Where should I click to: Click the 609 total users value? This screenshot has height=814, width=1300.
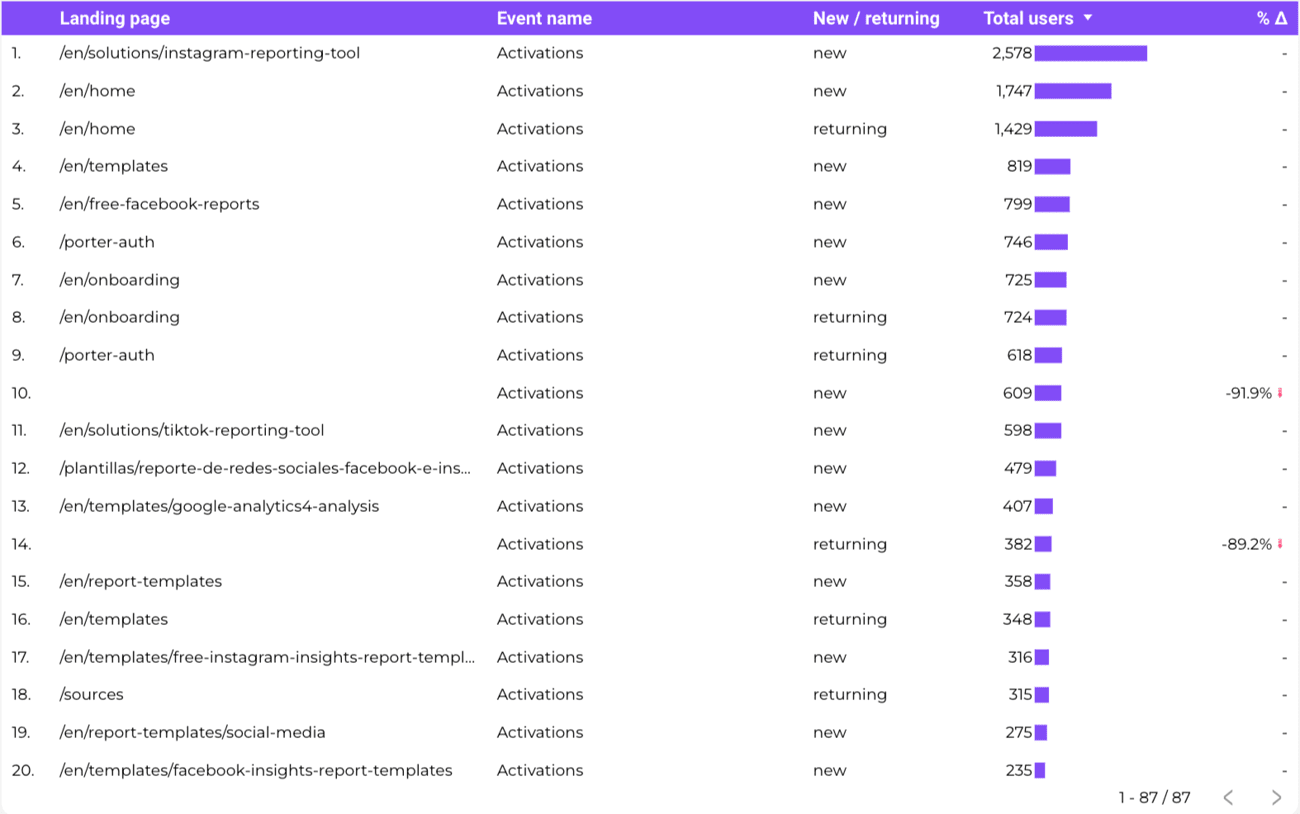point(1018,393)
